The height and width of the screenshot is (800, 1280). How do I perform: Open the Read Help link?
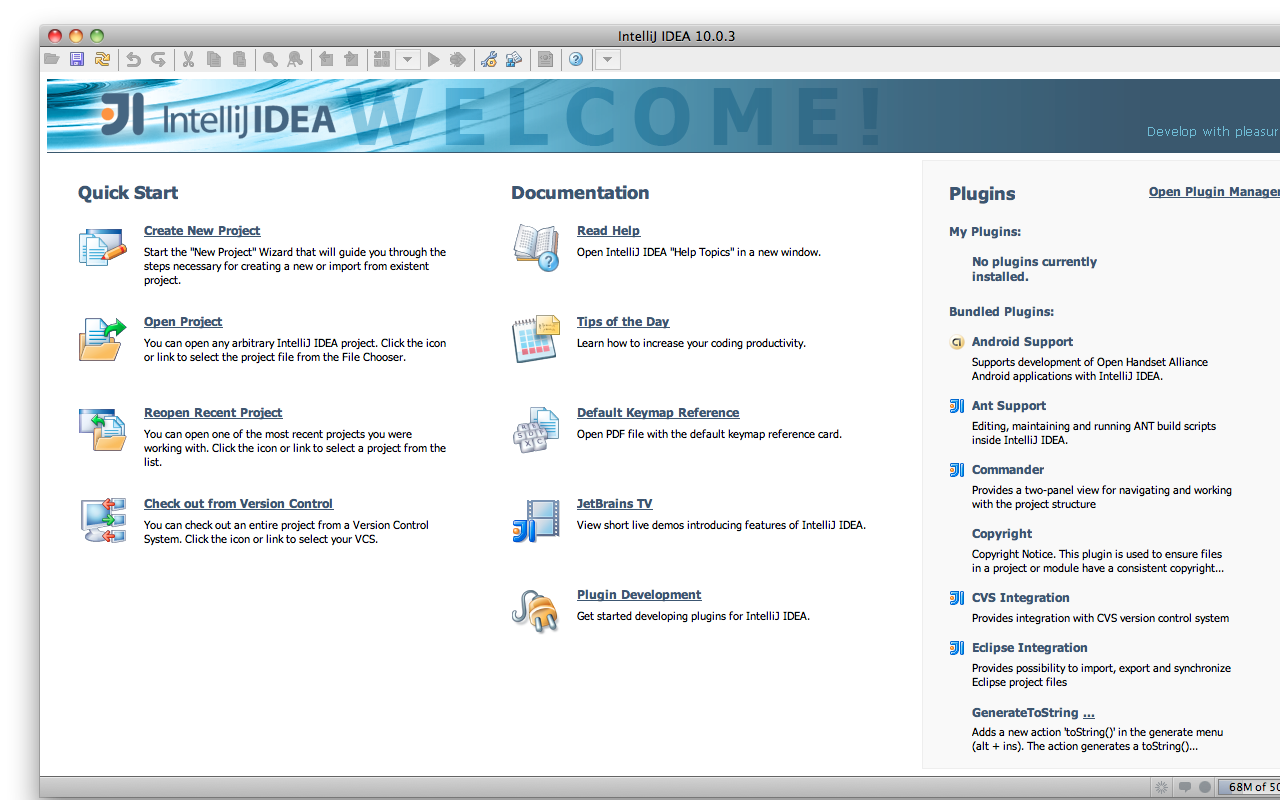point(608,231)
